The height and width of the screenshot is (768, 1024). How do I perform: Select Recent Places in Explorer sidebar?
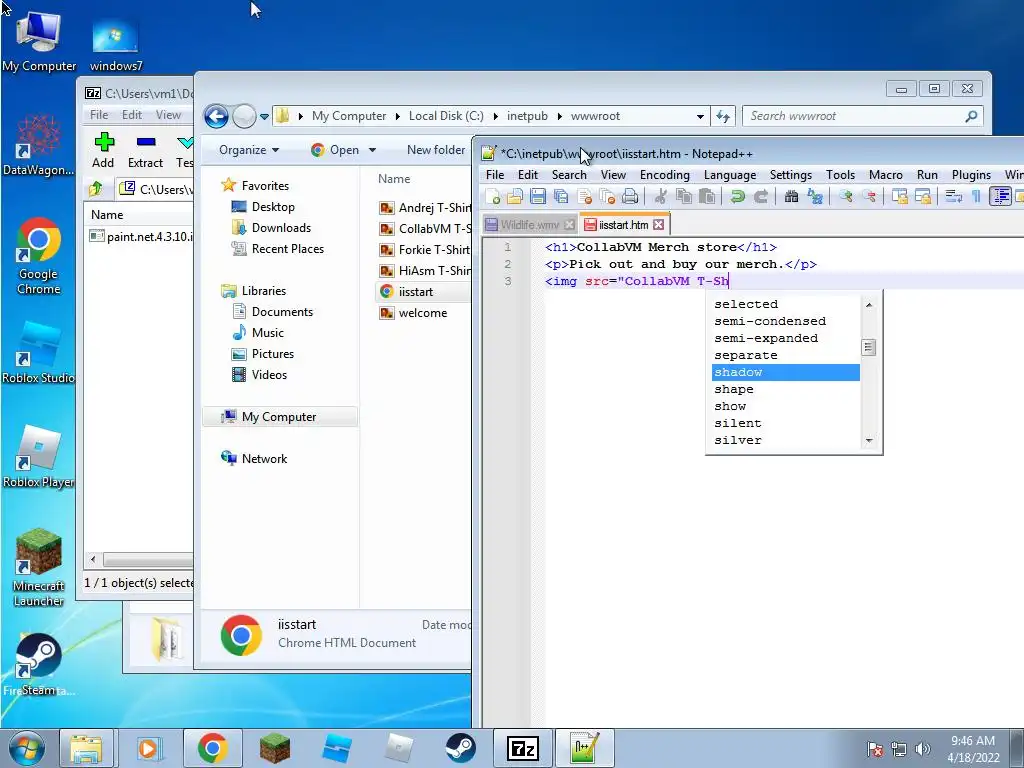tap(287, 249)
